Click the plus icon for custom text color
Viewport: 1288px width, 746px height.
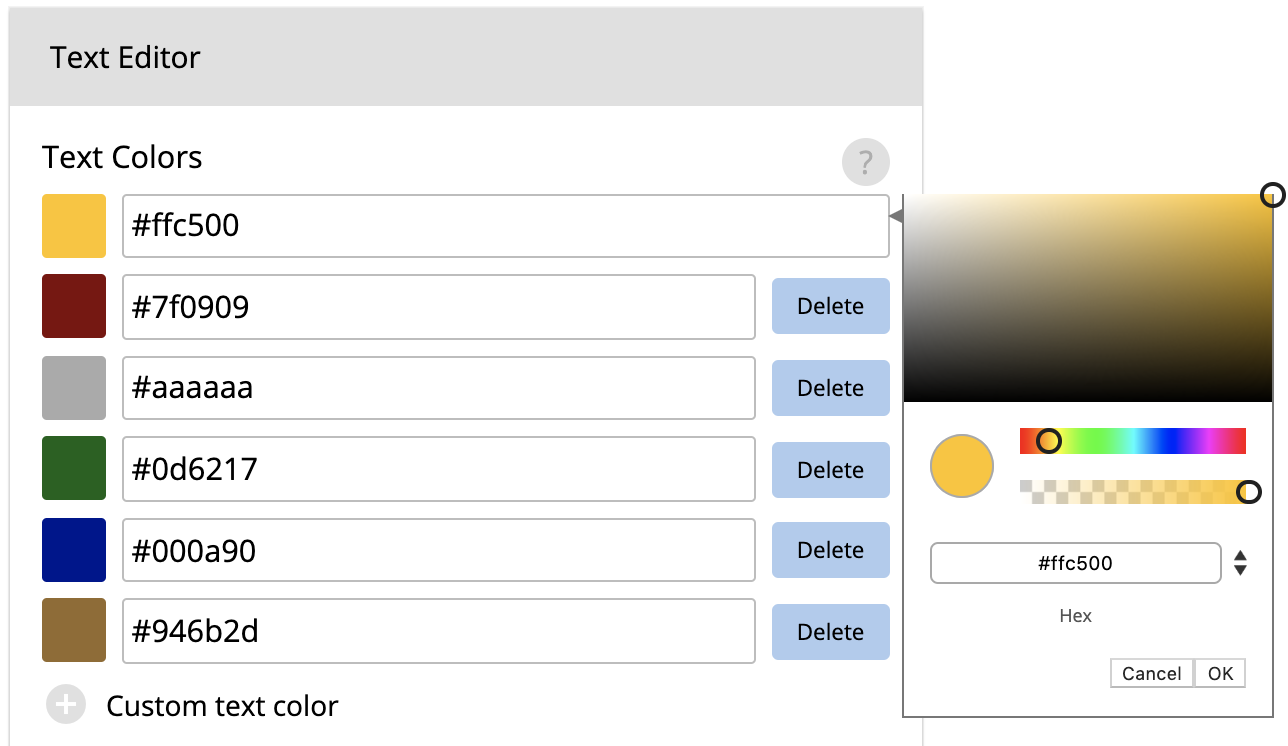pyautogui.click(x=66, y=705)
